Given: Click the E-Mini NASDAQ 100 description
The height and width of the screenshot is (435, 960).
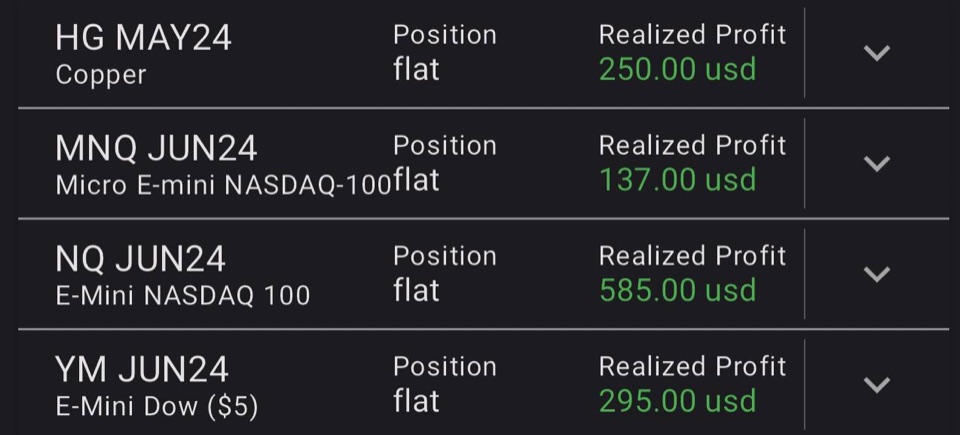Looking at the screenshot, I should coord(182,296).
